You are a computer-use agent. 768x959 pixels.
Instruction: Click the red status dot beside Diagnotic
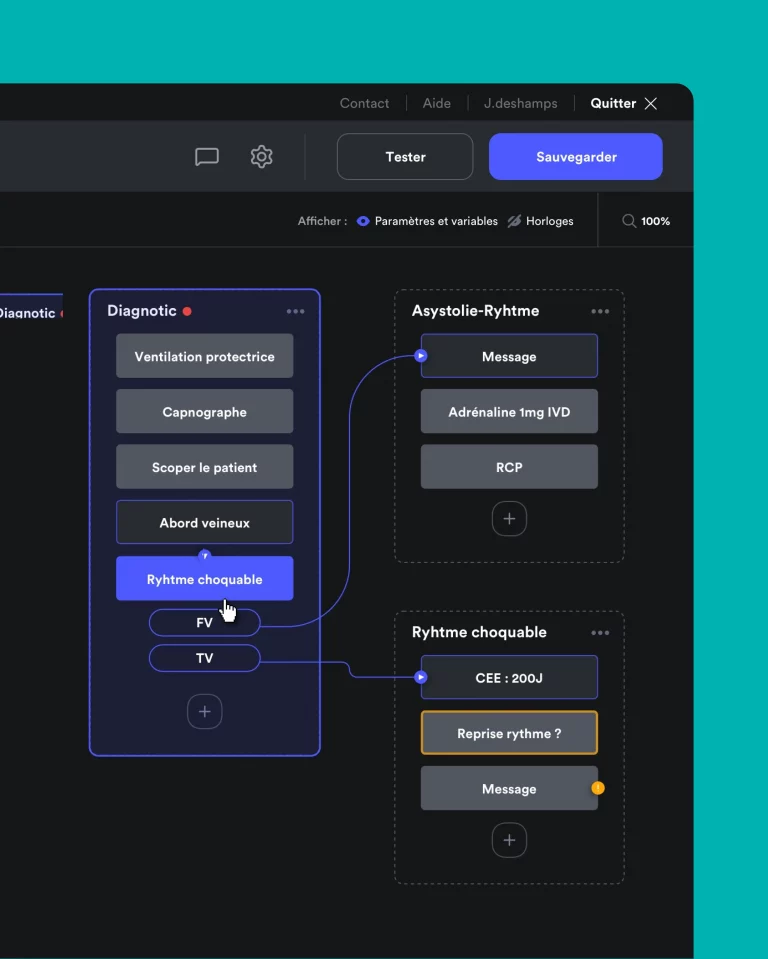point(187,311)
